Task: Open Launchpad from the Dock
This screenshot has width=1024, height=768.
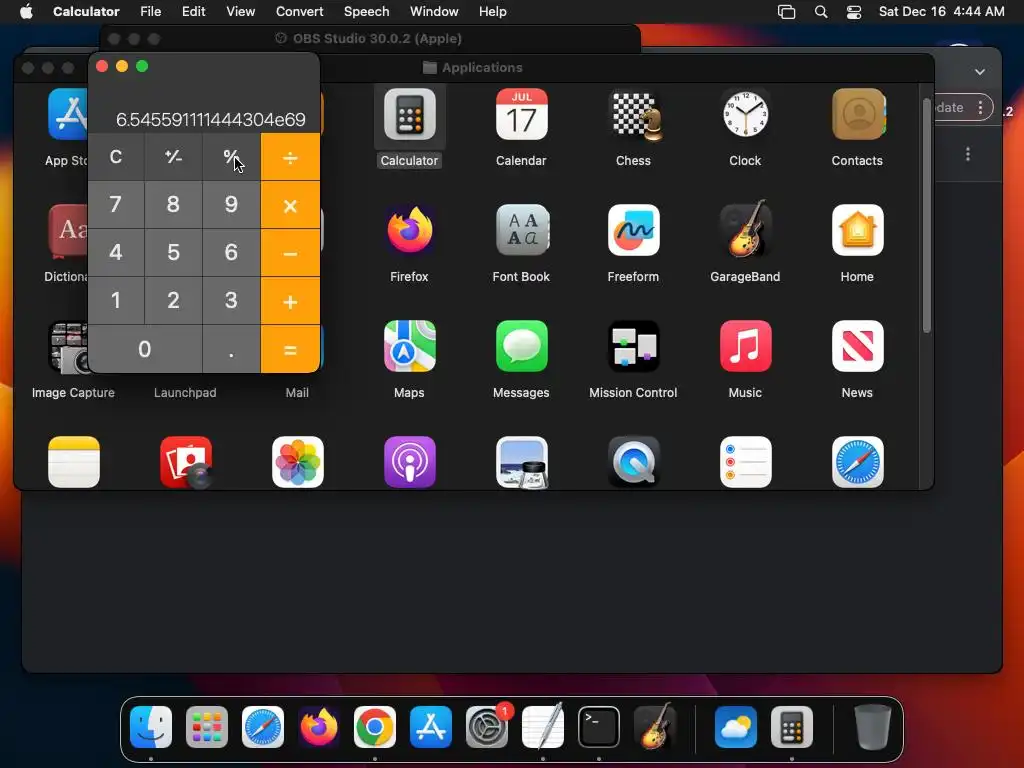Action: [207, 727]
